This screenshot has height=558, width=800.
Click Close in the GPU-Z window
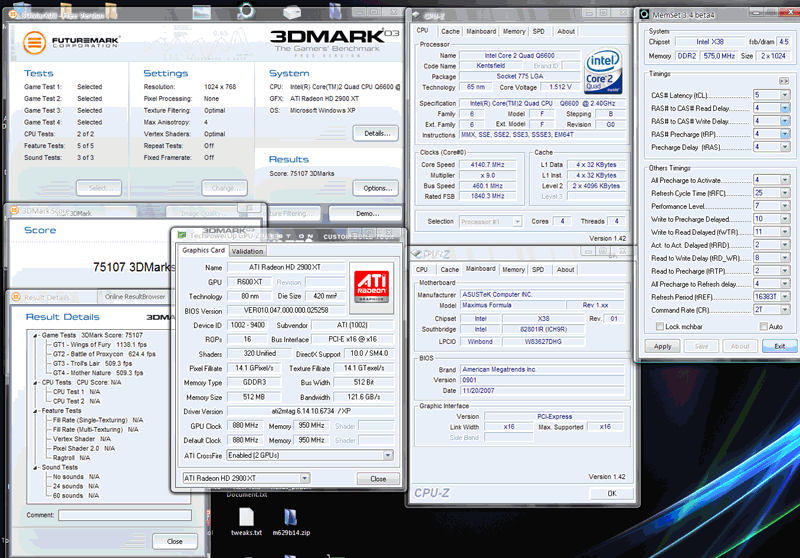point(378,478)
